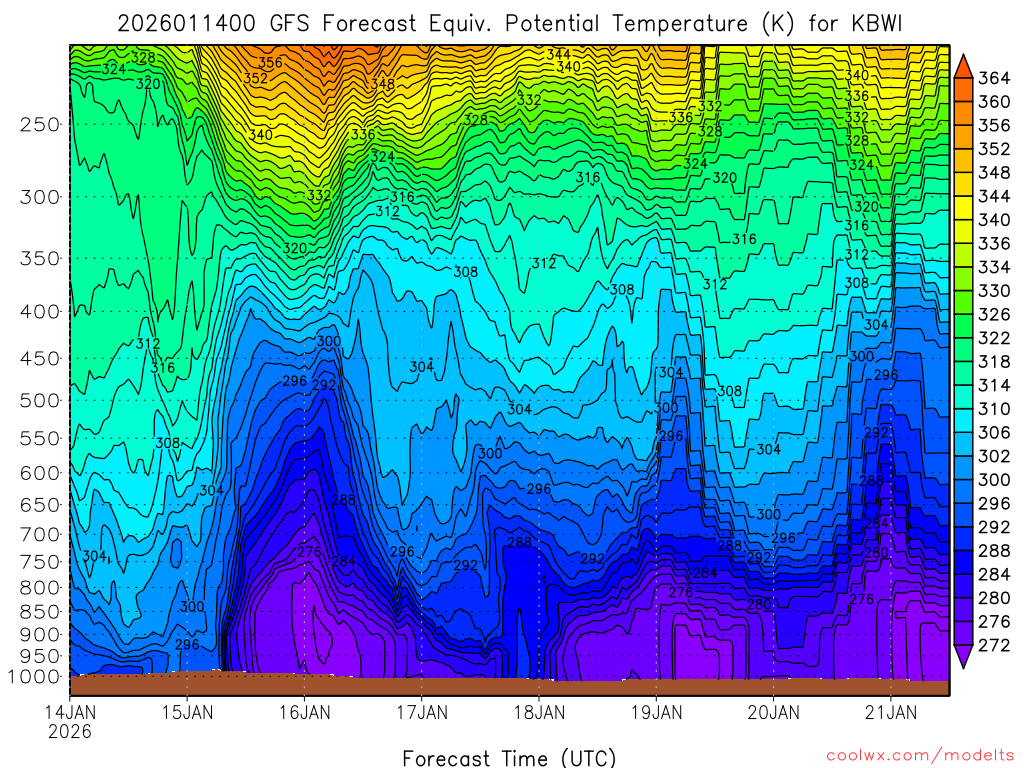Click the 400 pressure axis label
Viewport: 1024px width, 768px height.
39,312
